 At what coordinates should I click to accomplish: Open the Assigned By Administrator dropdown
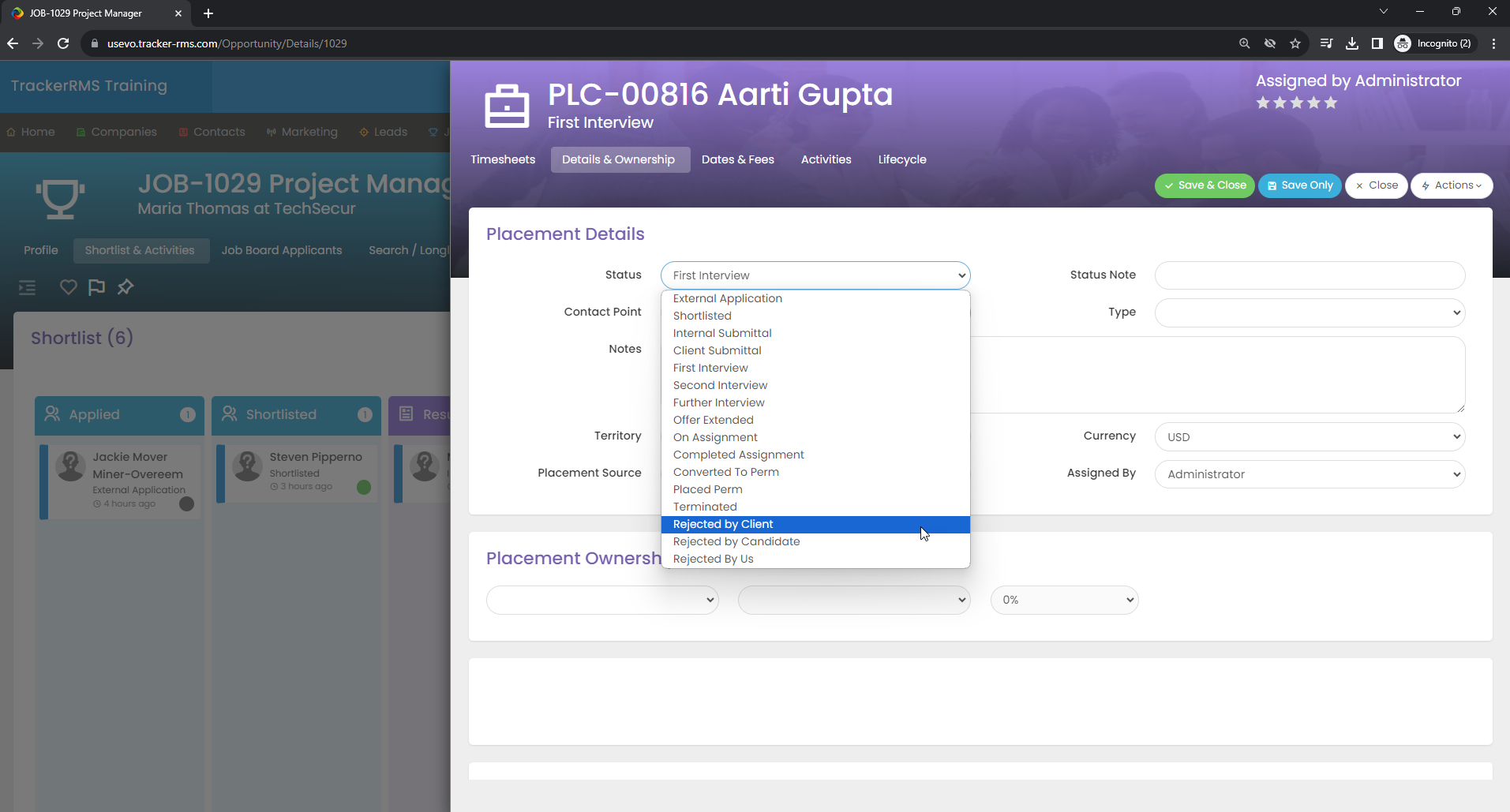coord(1310,474)
